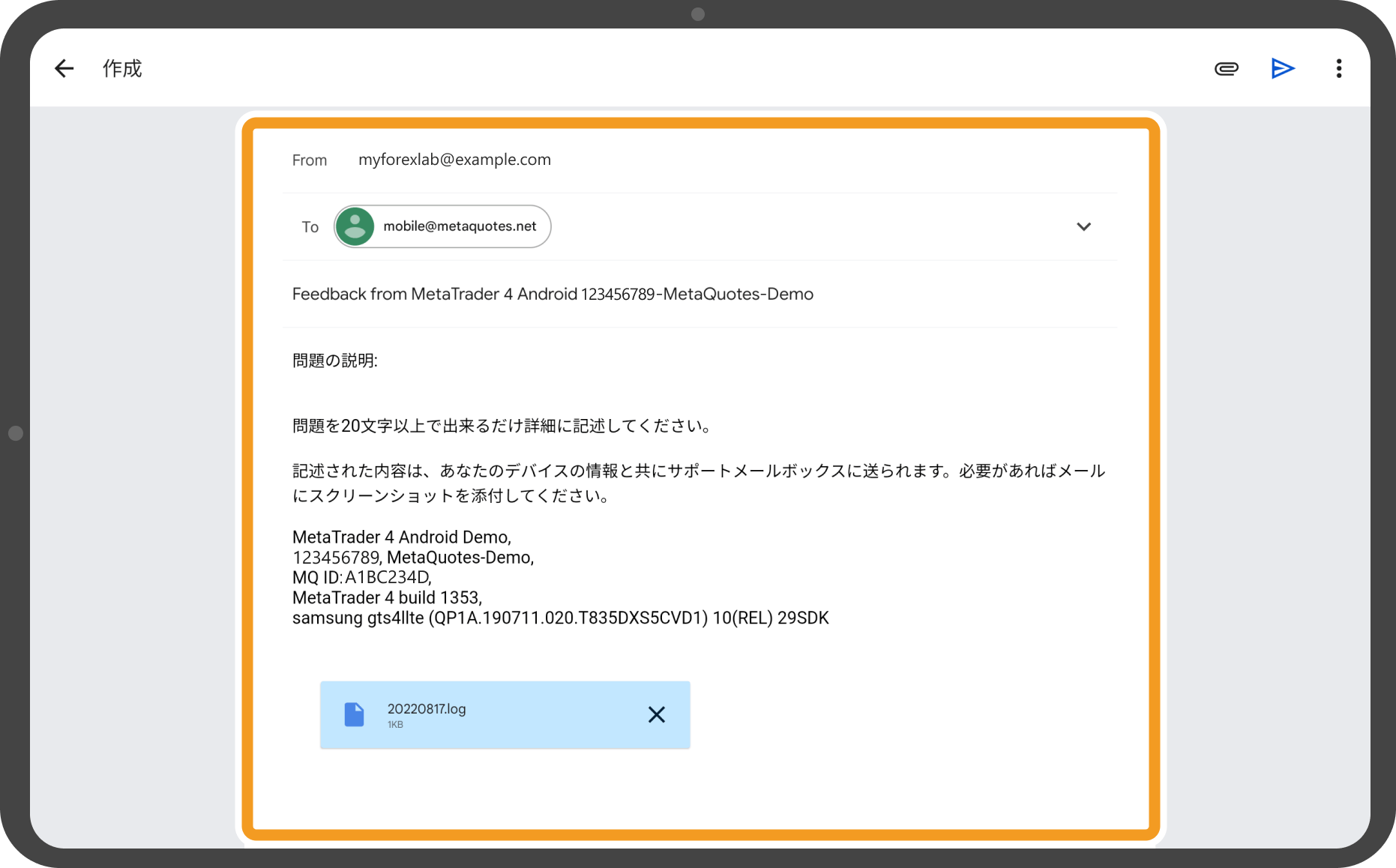Click the 1KB attachment size text

coord(395,725)
